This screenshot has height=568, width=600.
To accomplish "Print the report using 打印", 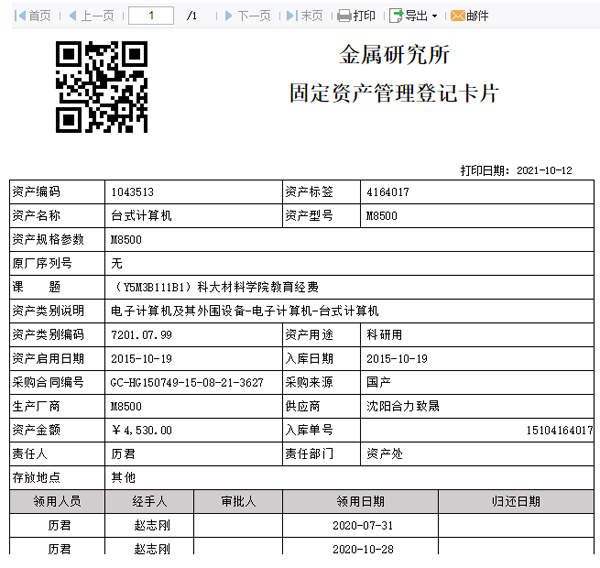I will 356,16.
